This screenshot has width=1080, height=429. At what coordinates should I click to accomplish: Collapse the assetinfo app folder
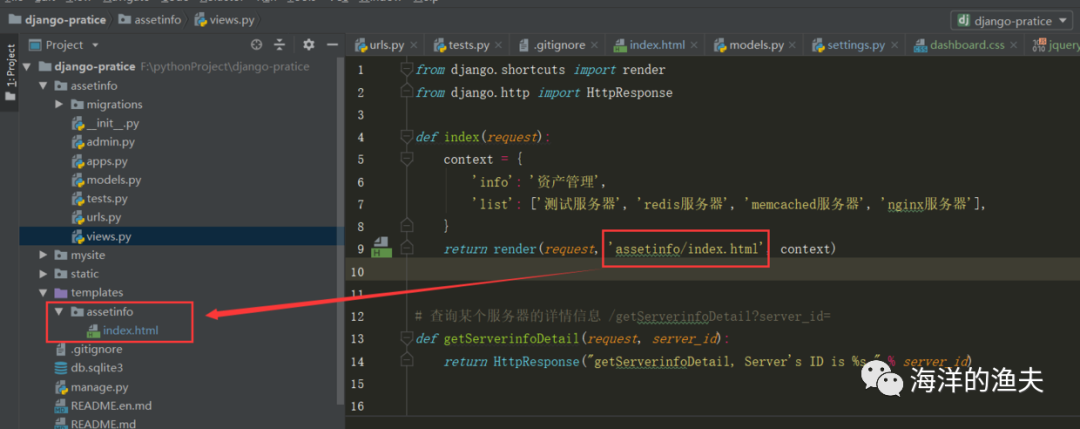pos(43,86)
